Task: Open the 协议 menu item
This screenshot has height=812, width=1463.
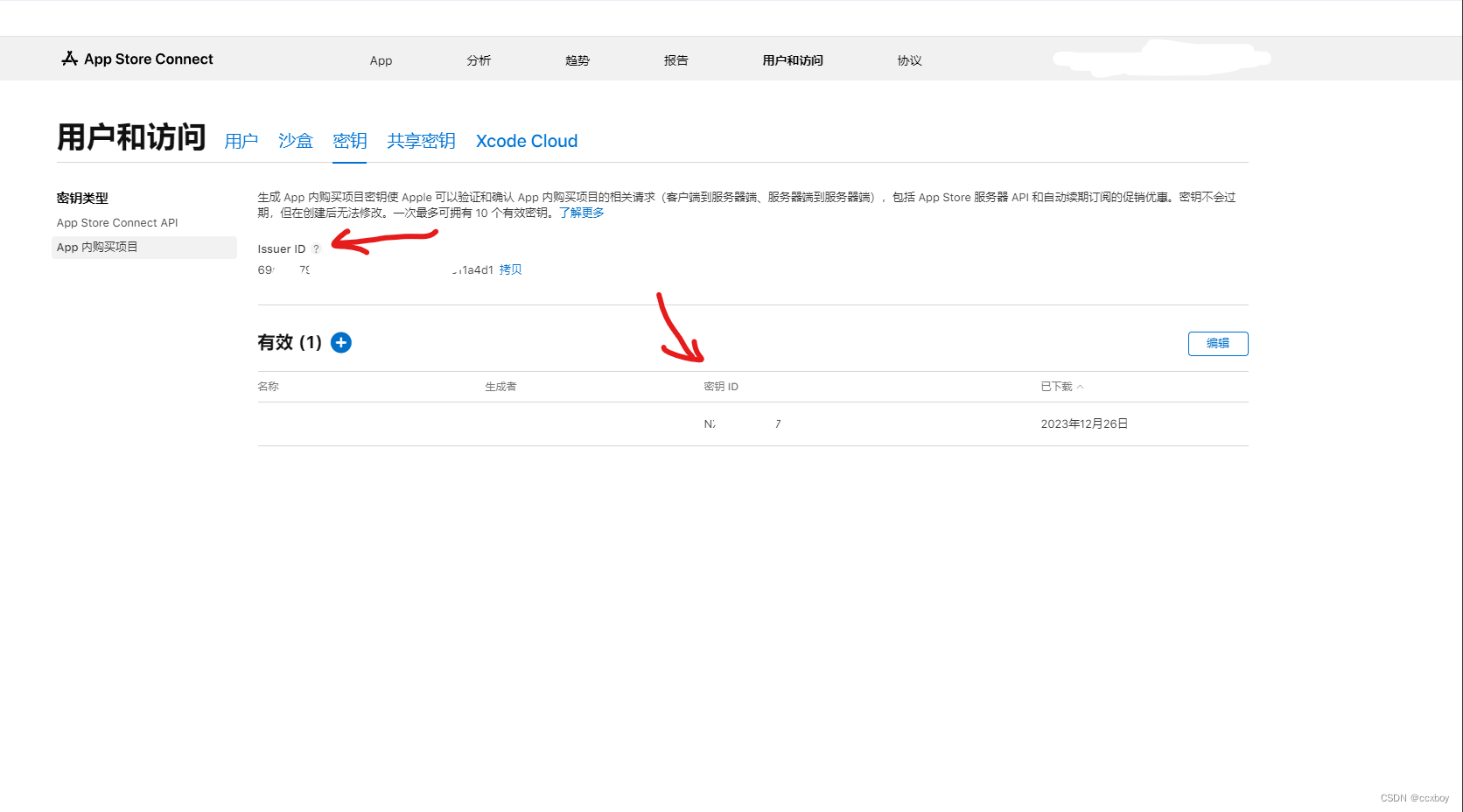Action: pos(910,60)
